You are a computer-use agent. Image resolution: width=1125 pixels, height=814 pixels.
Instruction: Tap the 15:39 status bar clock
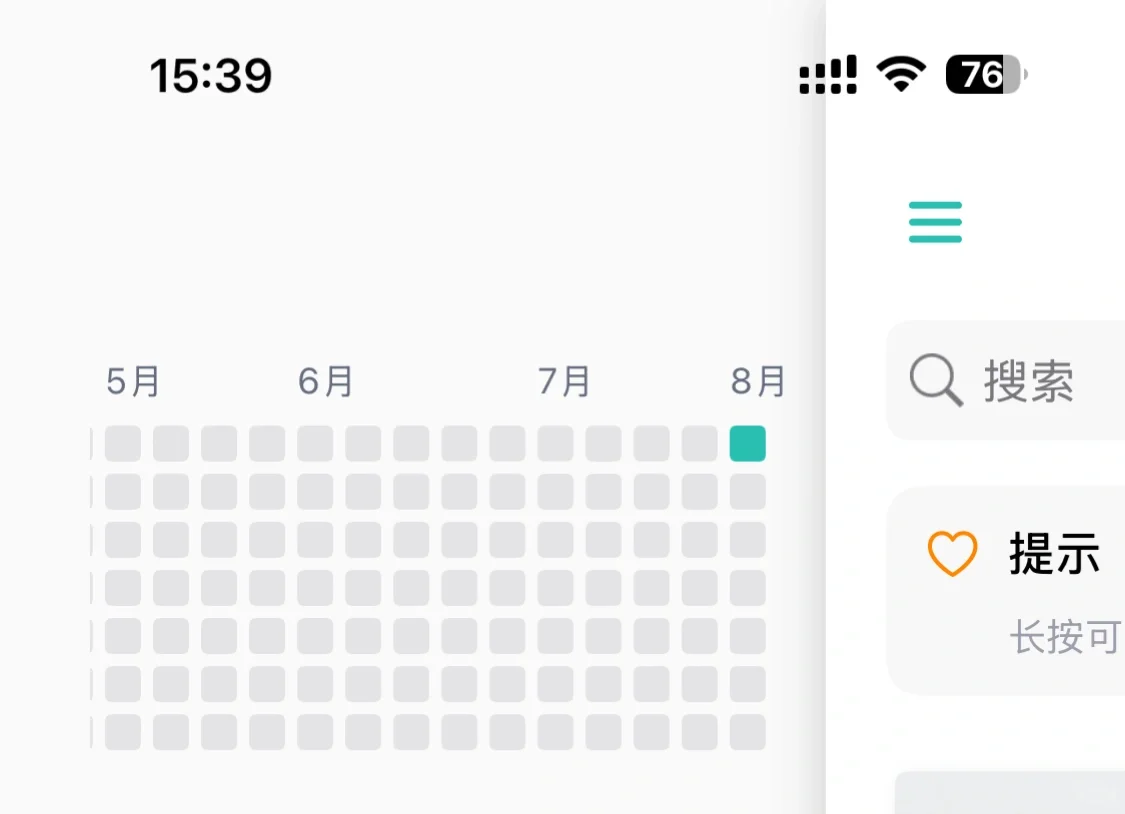(211, 76)
